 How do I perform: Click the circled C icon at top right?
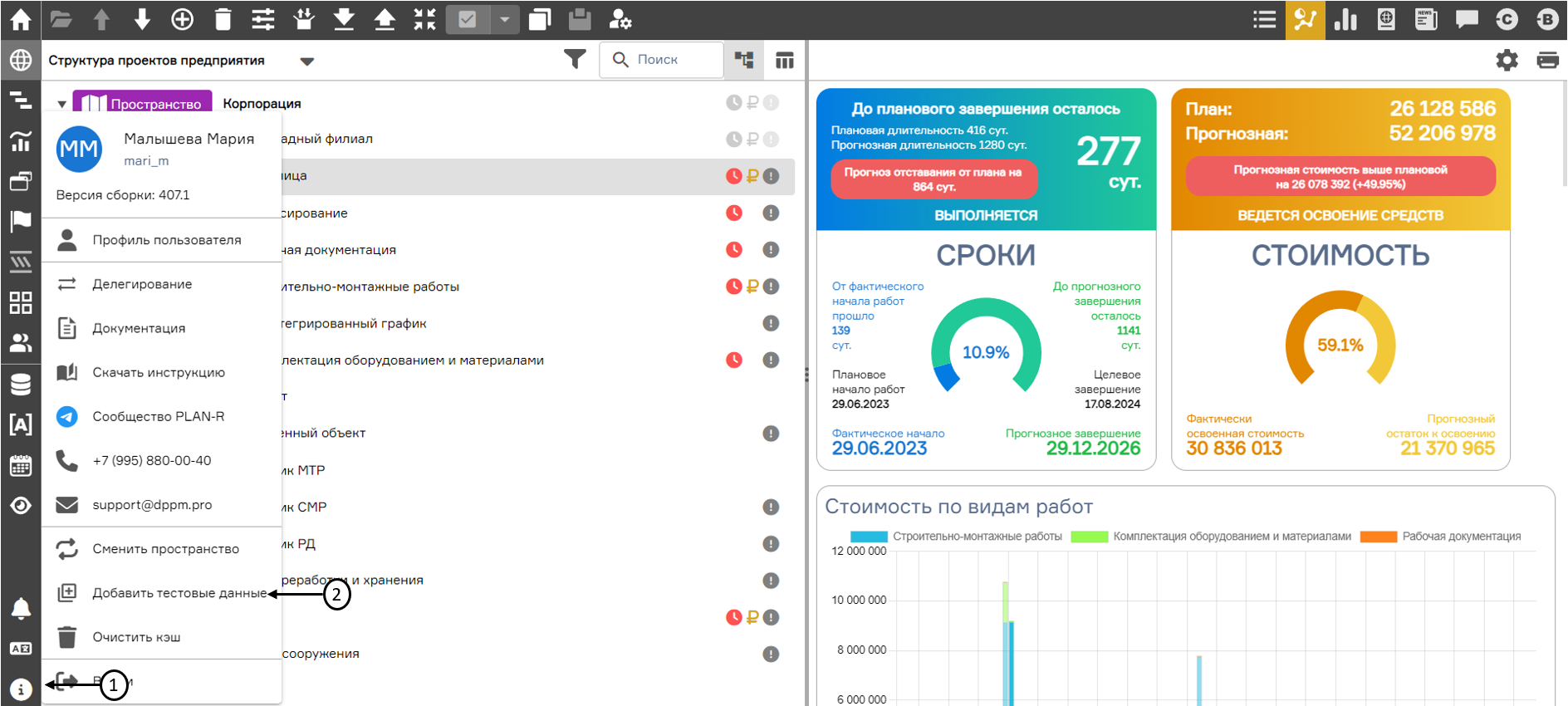[1507, 19]
